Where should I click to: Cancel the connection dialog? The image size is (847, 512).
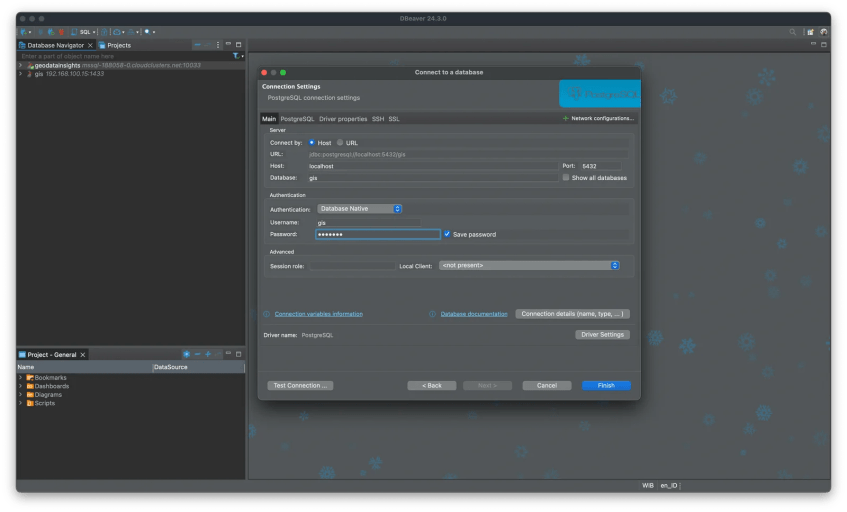pyautogui.click(x=547, y=386)
